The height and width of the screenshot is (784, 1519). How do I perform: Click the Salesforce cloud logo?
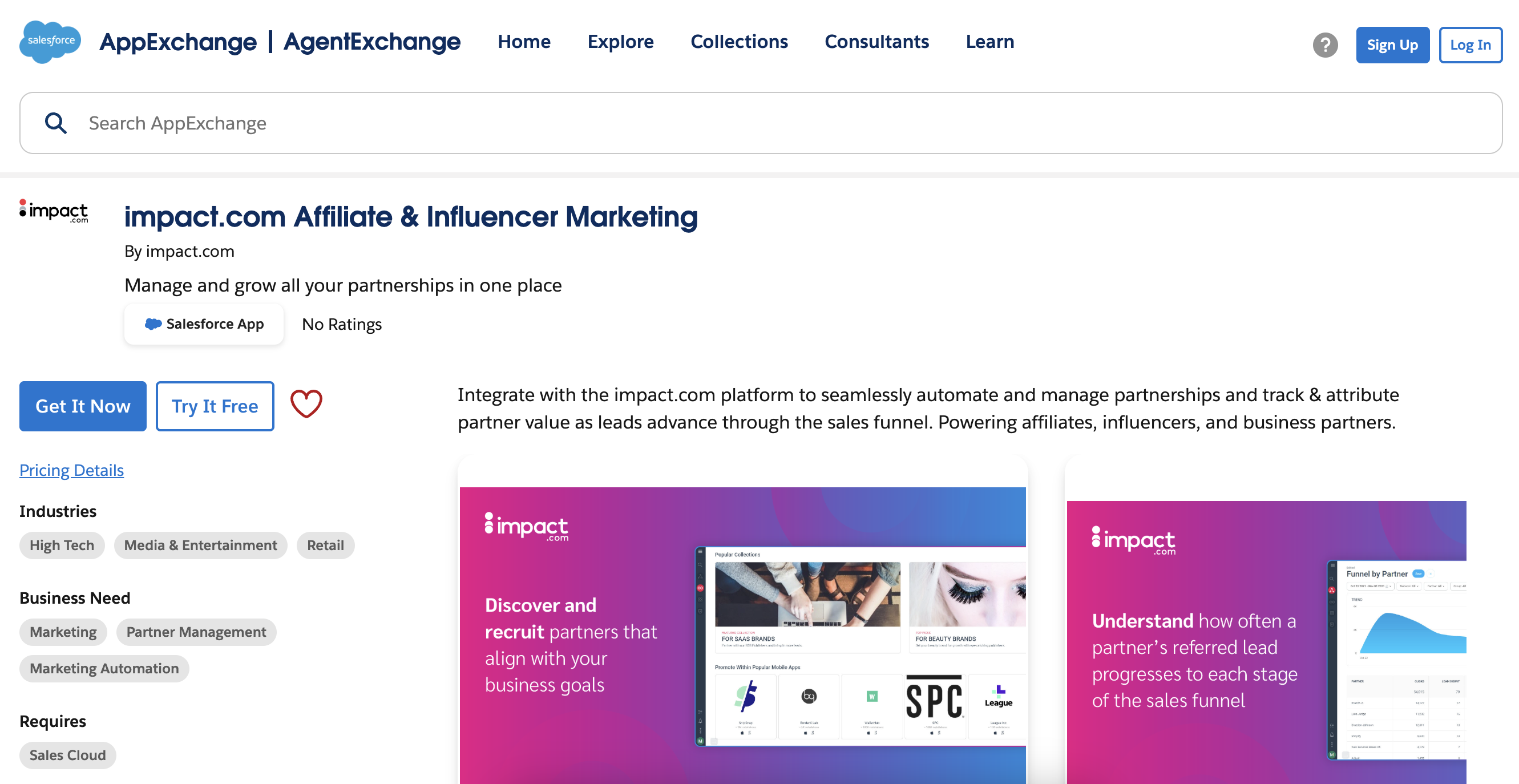(50, 41)
